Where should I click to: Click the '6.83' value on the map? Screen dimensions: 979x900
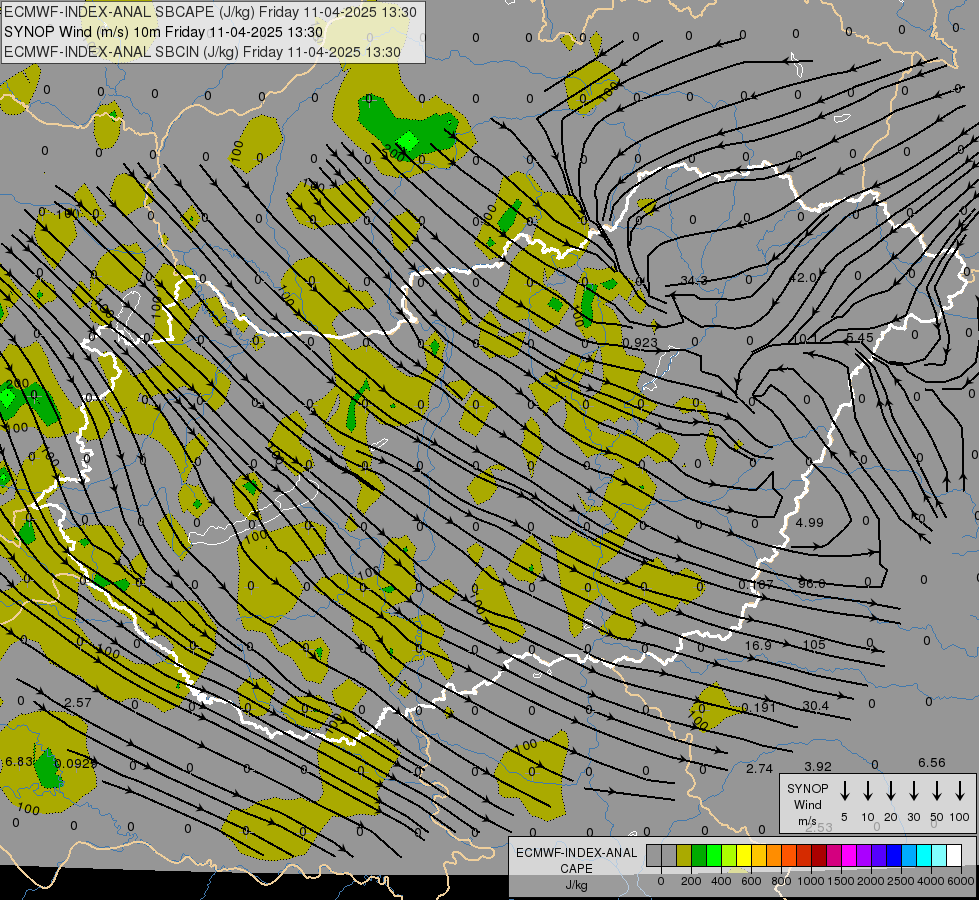tap(18, 761)
